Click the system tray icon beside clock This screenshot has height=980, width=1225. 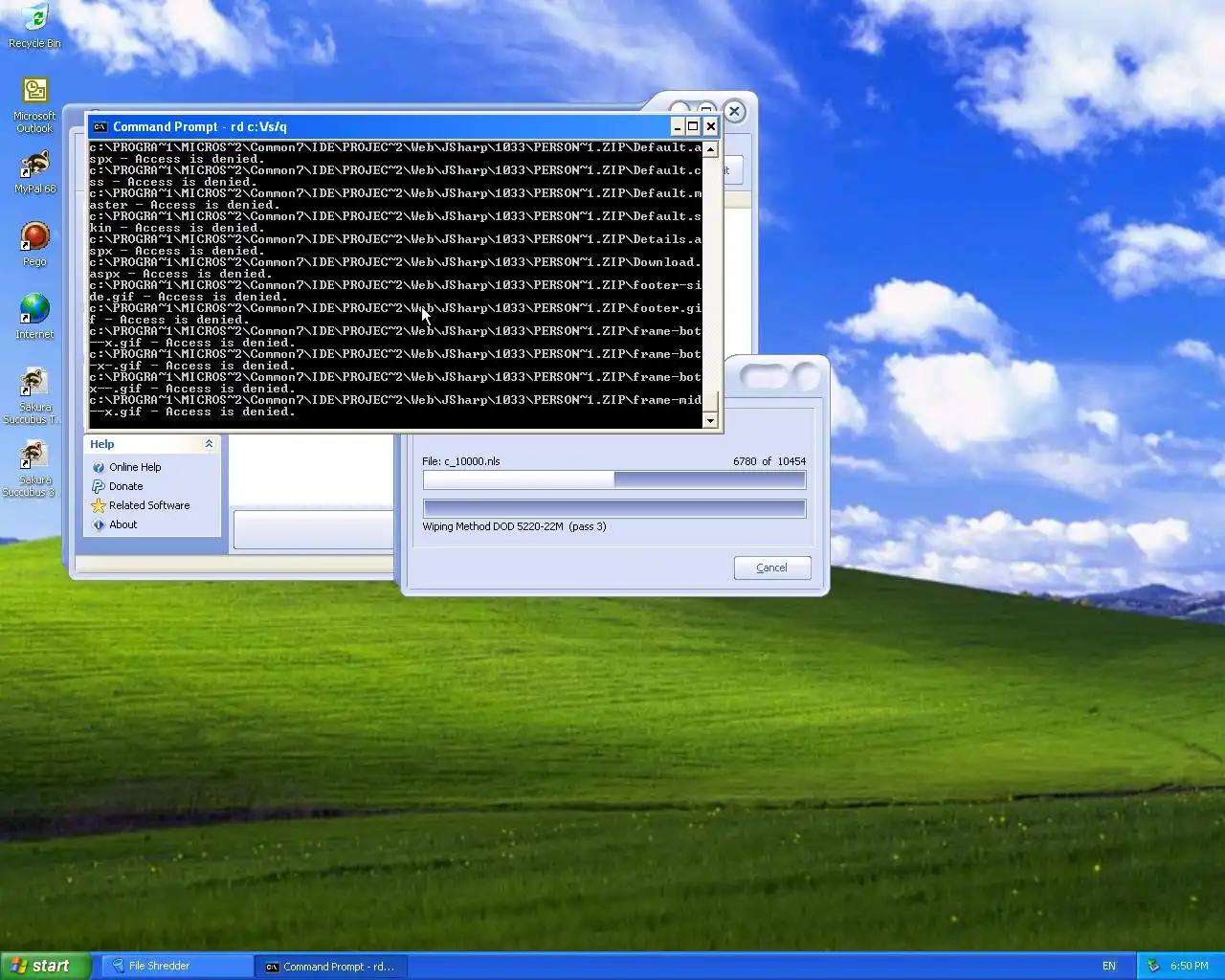pos(1152,966)
